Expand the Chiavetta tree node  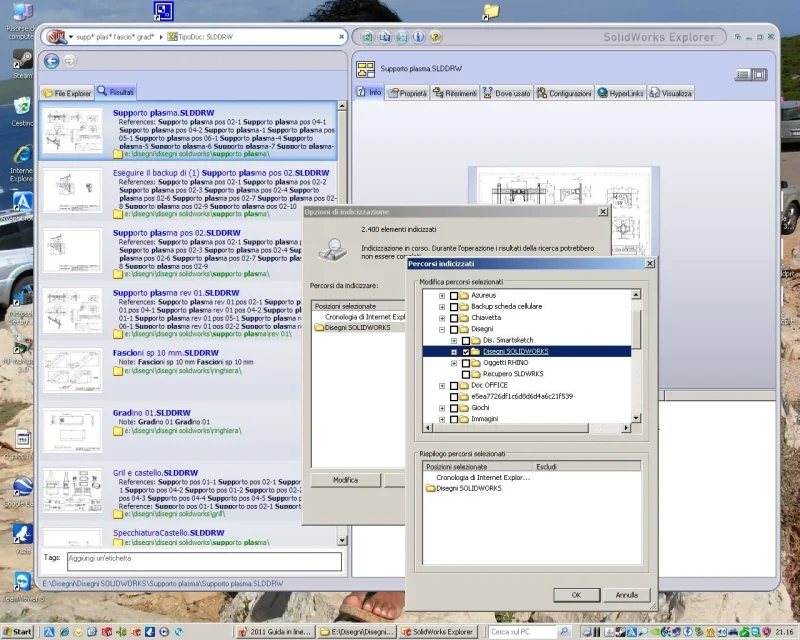(x=442, y=318)
